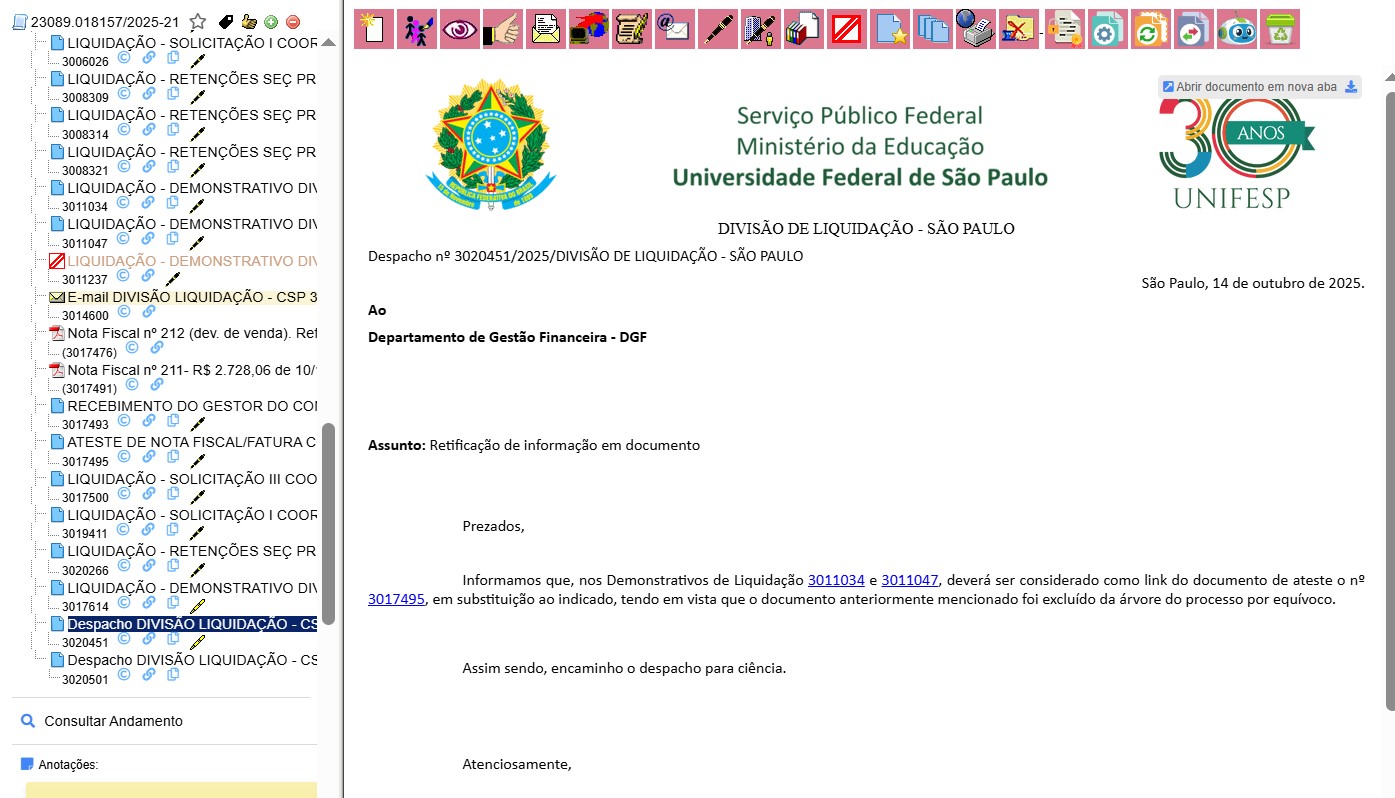This screenshot has height=798, width=1395.
Task: Click the green recycle bin toolbar icon
Action: pyautogui.click(x=1280, y=29)
